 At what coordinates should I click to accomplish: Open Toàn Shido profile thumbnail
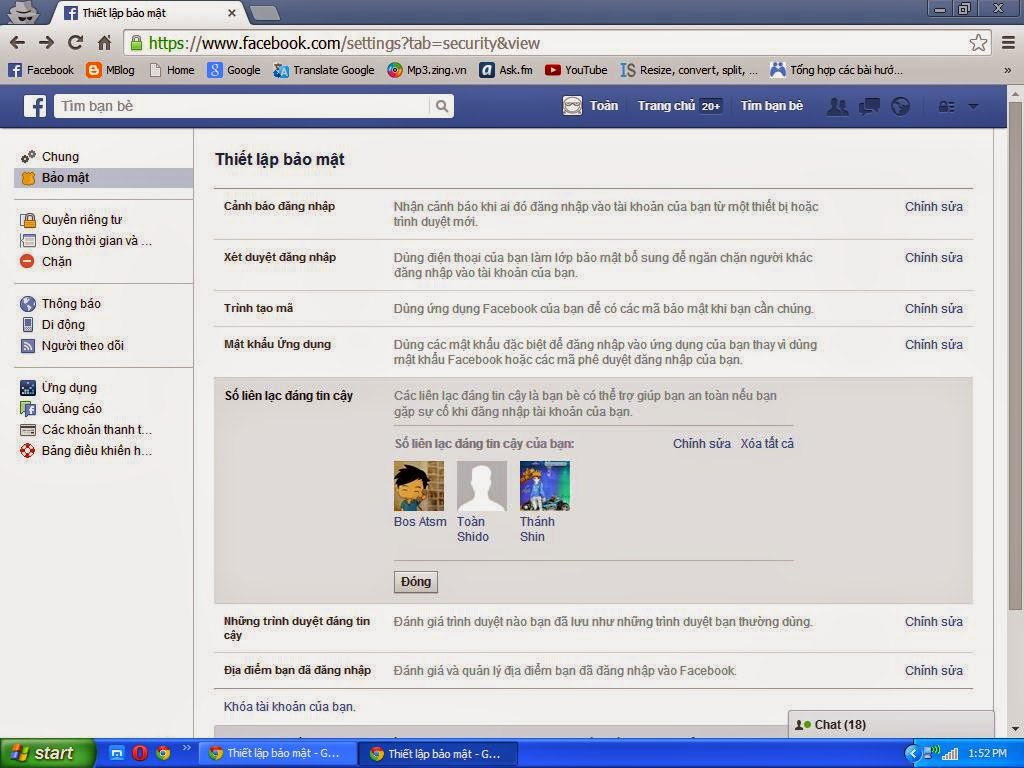click(x=481, y=486)
